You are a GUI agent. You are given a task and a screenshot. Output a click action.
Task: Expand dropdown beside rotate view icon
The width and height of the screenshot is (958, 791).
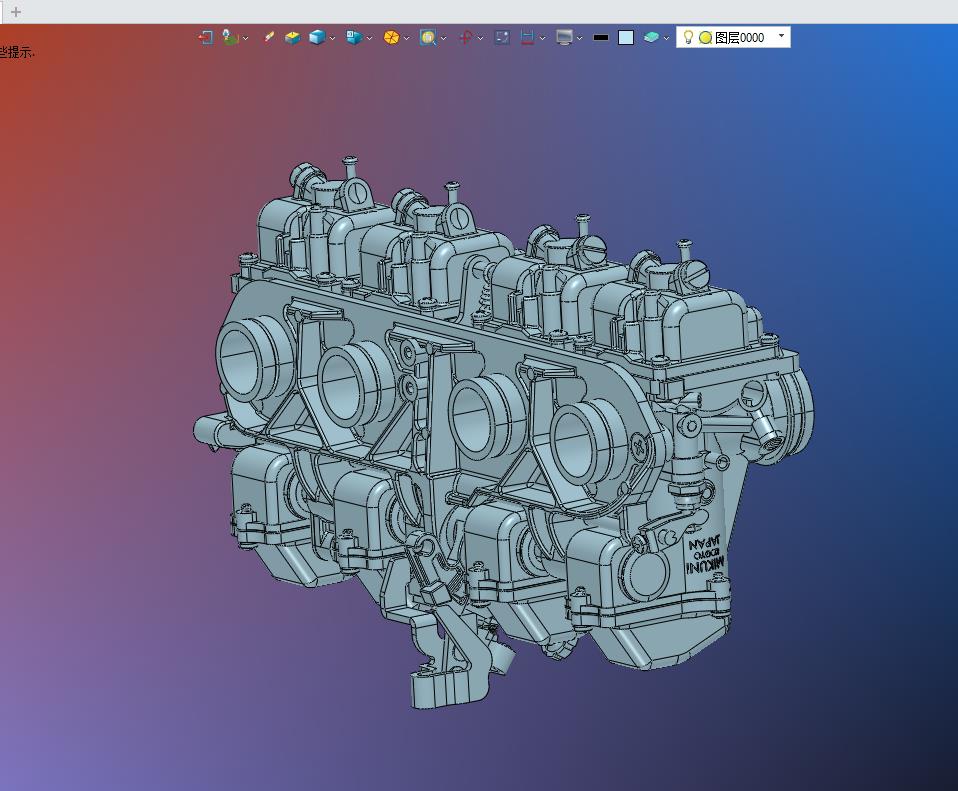point(480,38)
